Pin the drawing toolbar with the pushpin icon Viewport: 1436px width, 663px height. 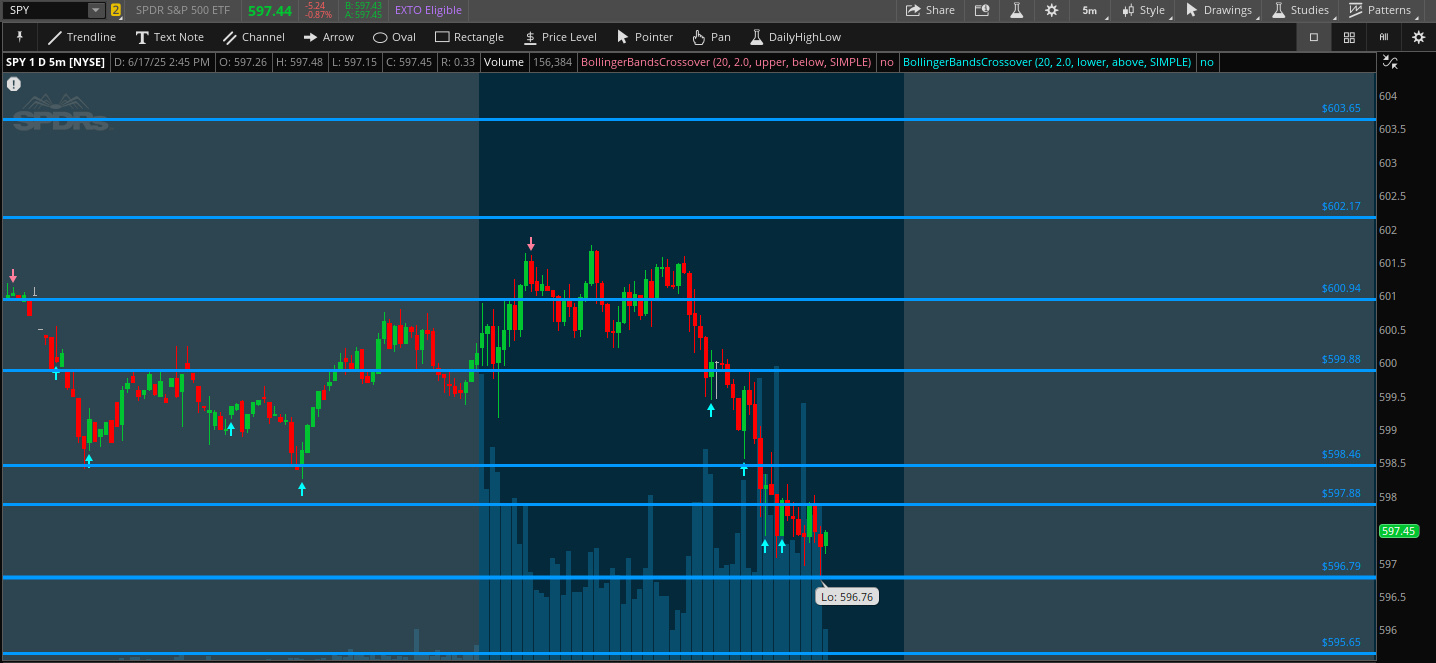click(19, 37)
